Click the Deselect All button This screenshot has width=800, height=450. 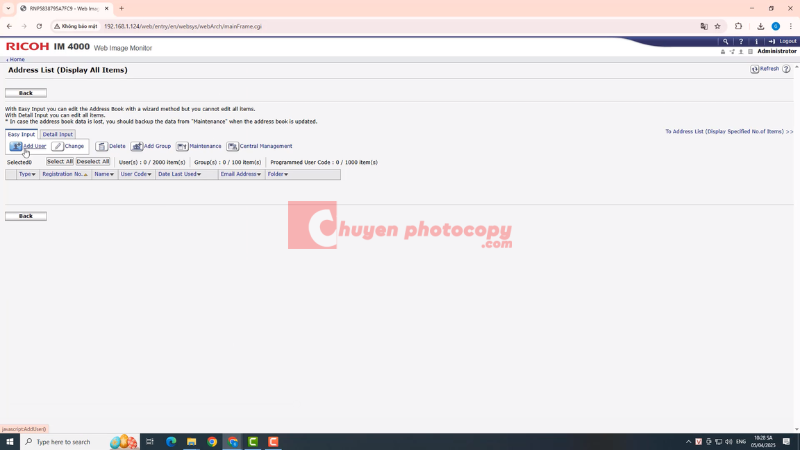click(x=93, y=162)
